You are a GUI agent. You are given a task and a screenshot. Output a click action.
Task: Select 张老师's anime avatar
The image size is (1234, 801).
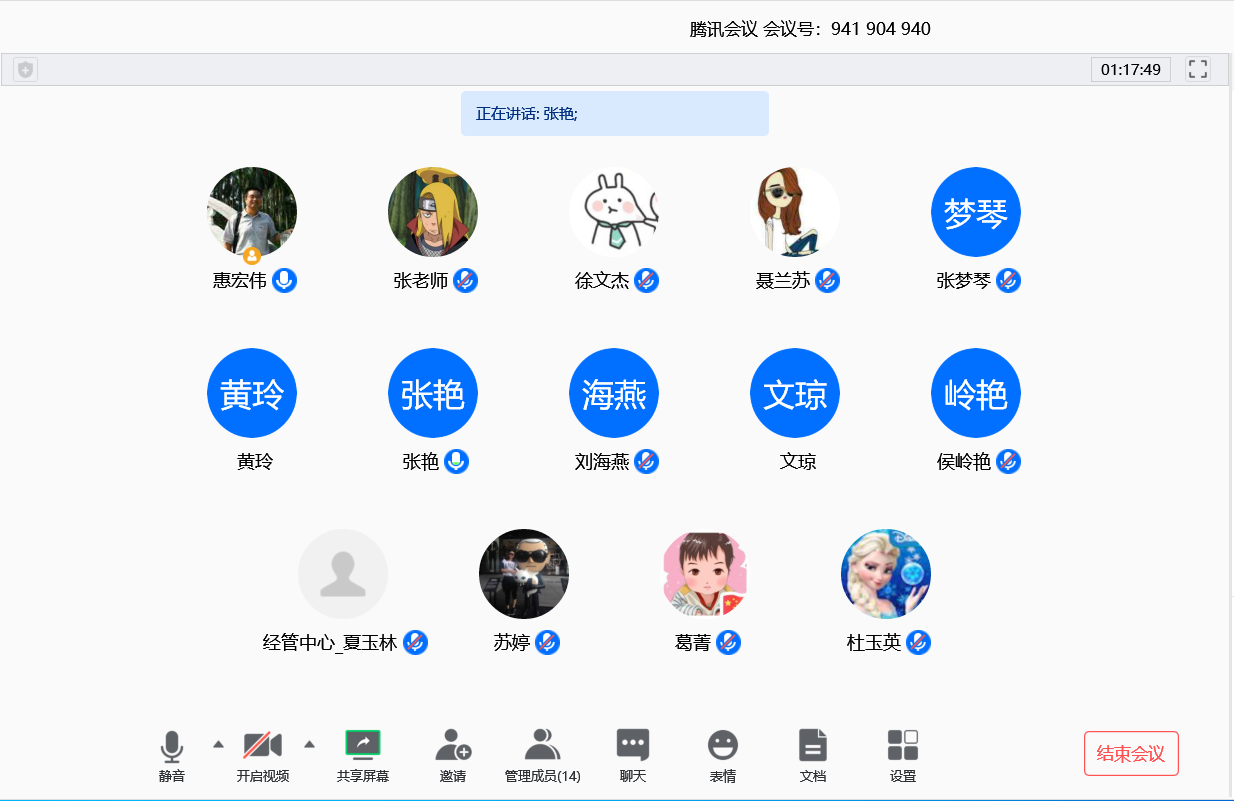pos(433,212)
